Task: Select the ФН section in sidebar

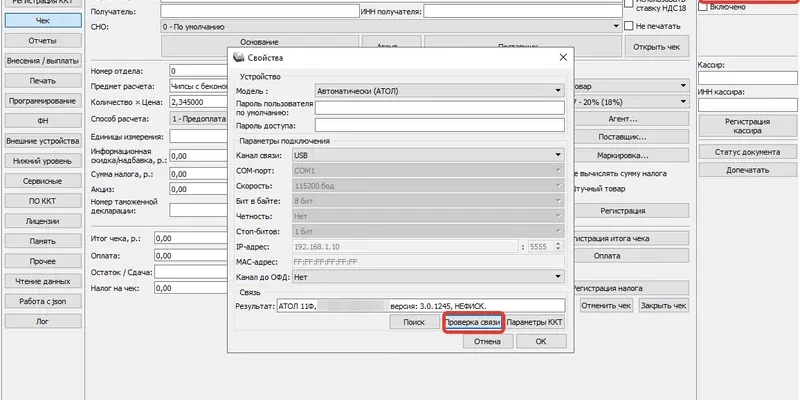Action: 42,121
